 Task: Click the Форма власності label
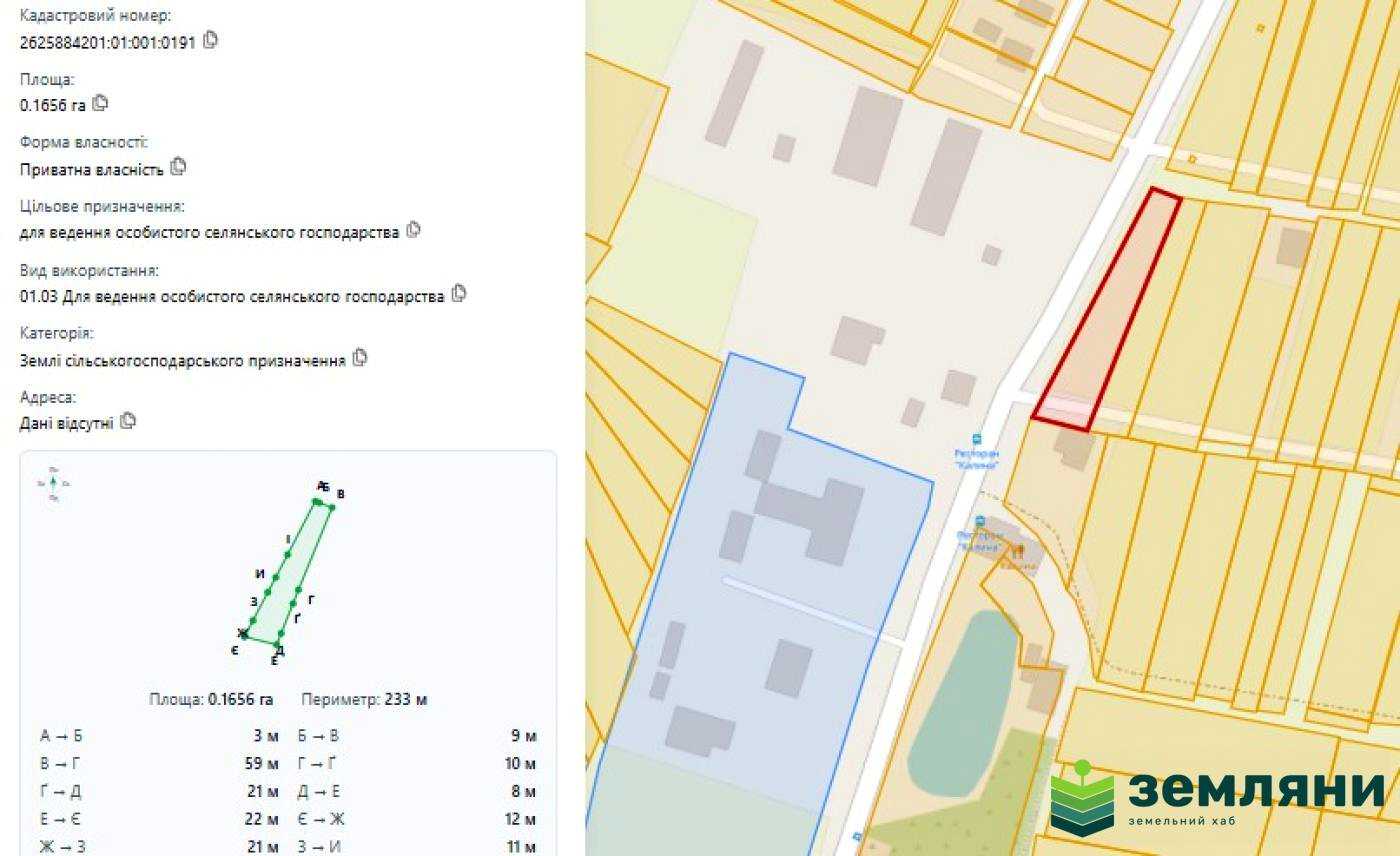coord(84,143)
